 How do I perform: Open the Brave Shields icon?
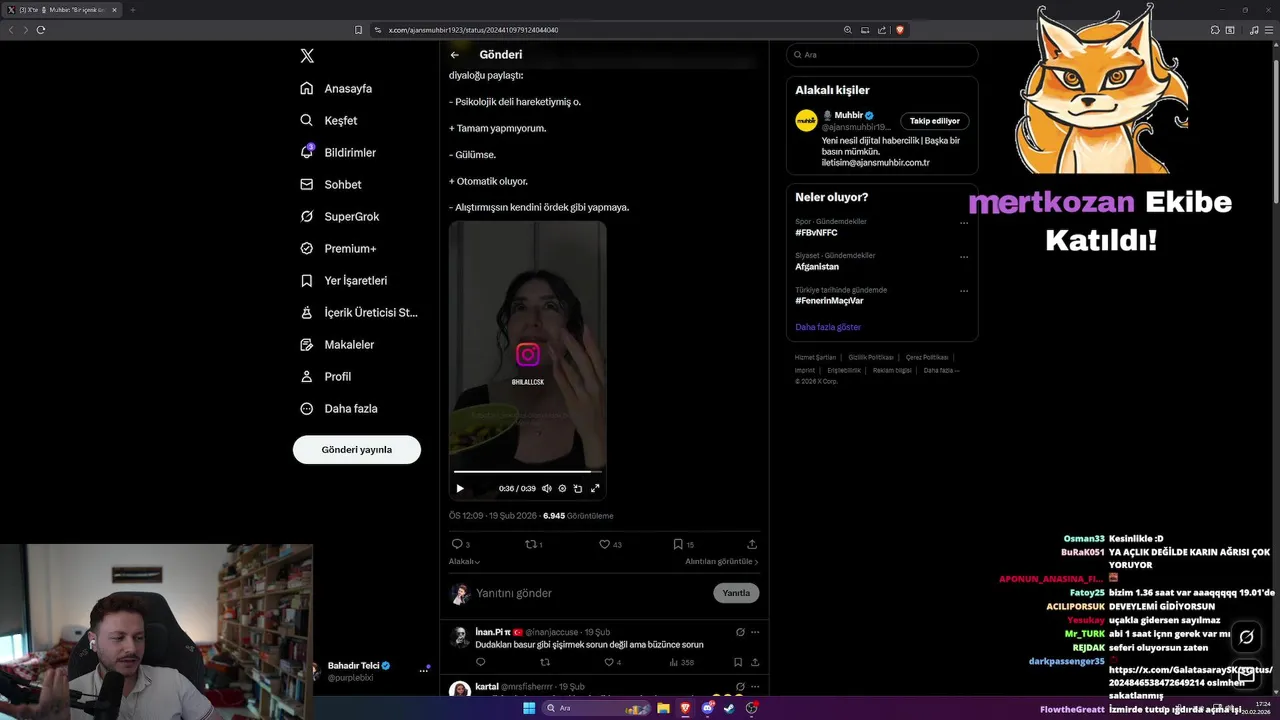point(900,30)
